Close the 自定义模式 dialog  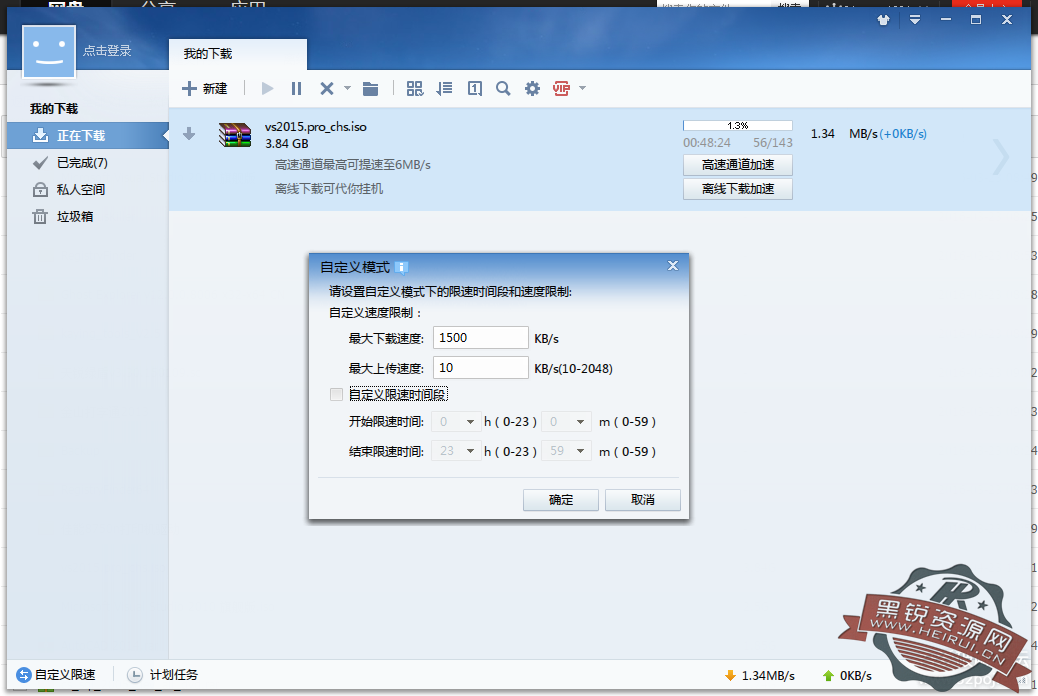tap(673, 266)
